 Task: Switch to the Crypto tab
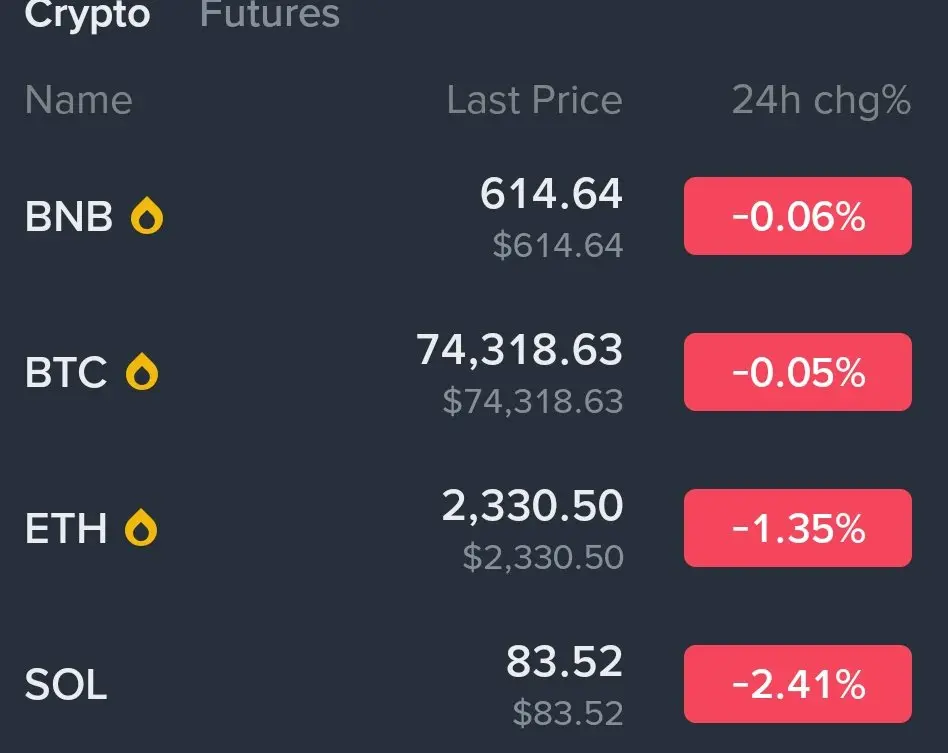pyautogui.click(x=87, y=14)
